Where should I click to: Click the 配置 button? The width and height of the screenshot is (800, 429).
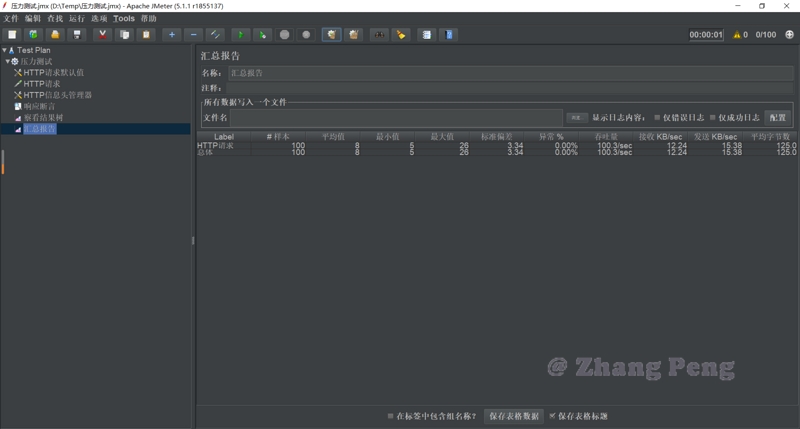pyautogui.click(x=777, y=118)
